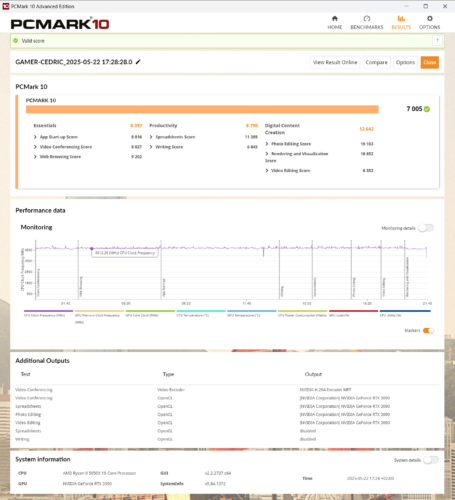Turn off the Markers switch
The image size is (455, 500).
click(x=428, y=331)
